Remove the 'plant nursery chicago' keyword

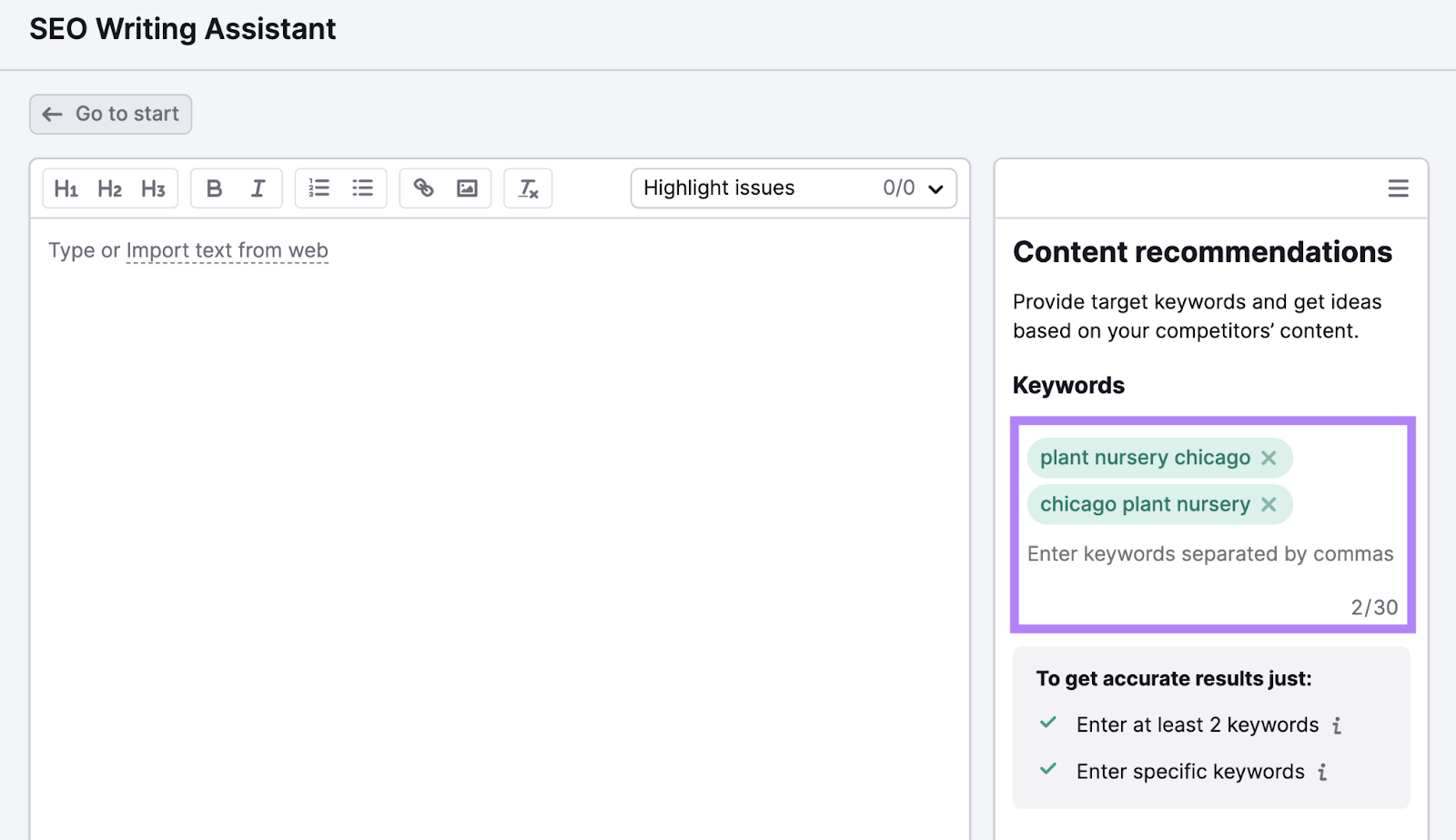click(x=1269, y=458)
